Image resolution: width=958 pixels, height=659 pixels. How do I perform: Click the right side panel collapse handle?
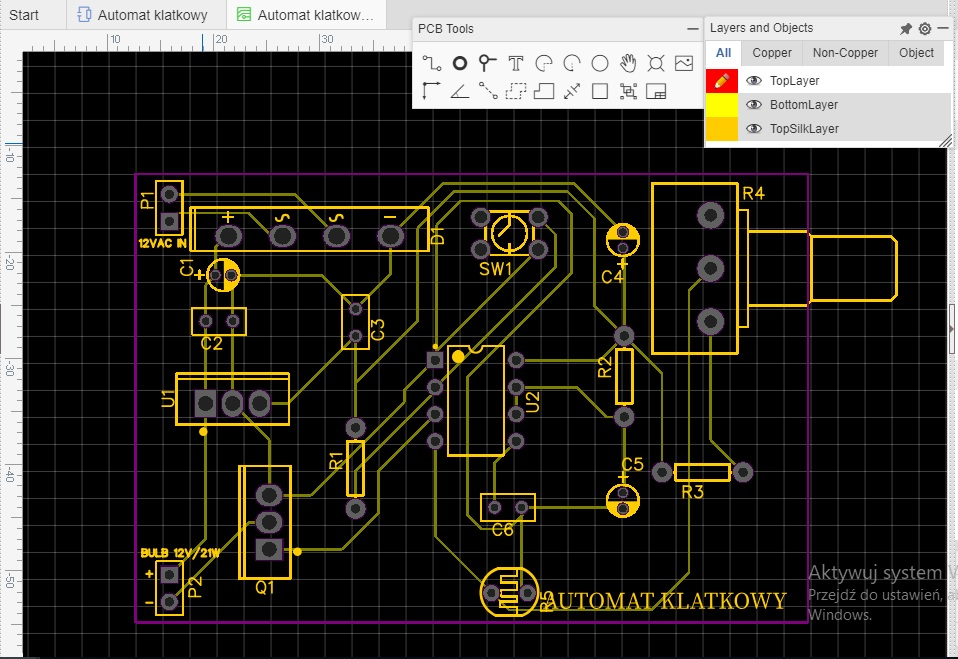(x=952, y=329)
